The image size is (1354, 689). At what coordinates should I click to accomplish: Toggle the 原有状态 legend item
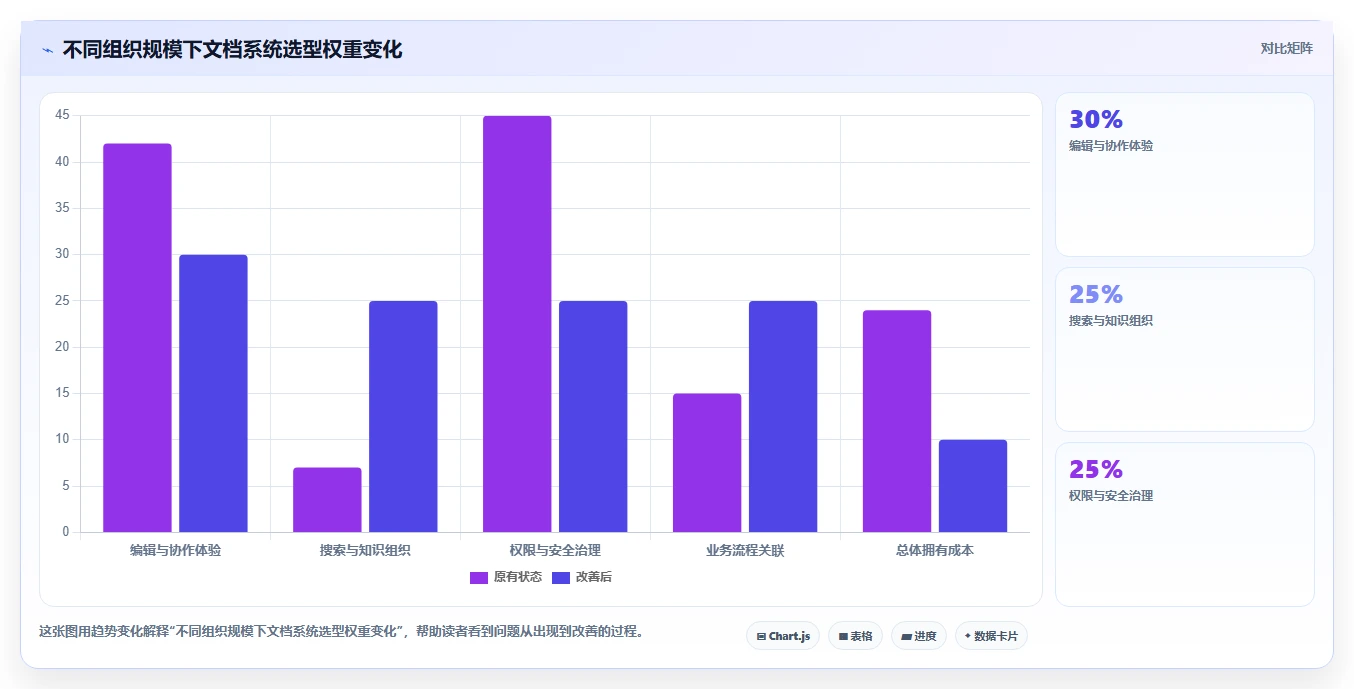506,577
